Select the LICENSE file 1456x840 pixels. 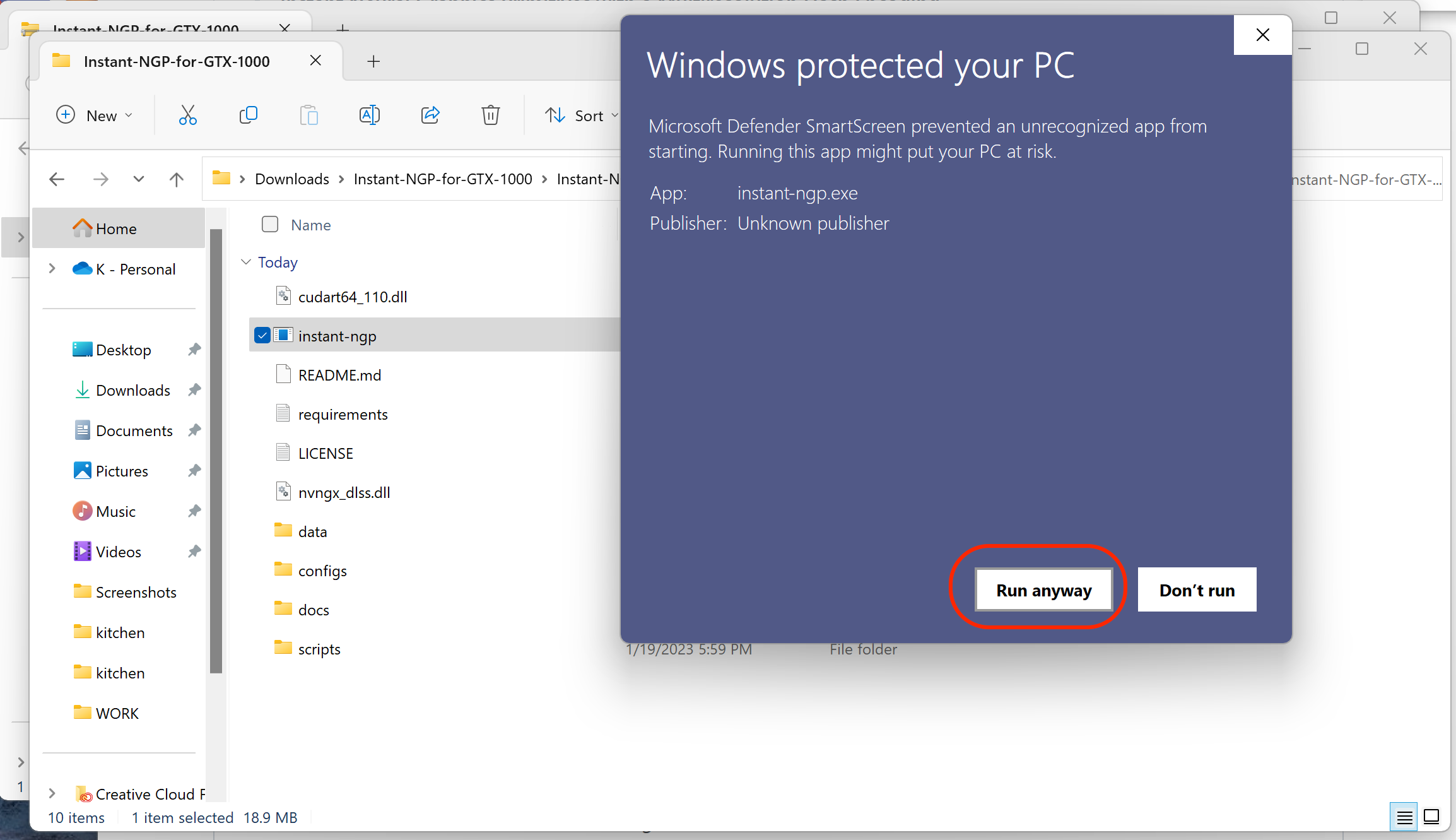[x=326, y=453]
